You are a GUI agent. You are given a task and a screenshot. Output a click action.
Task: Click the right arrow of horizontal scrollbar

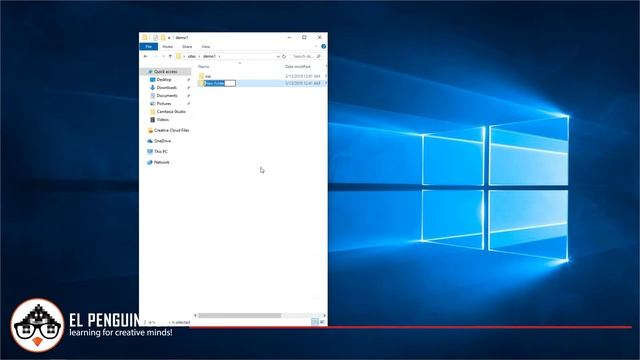pyautogui.click(x=324, y=316)
